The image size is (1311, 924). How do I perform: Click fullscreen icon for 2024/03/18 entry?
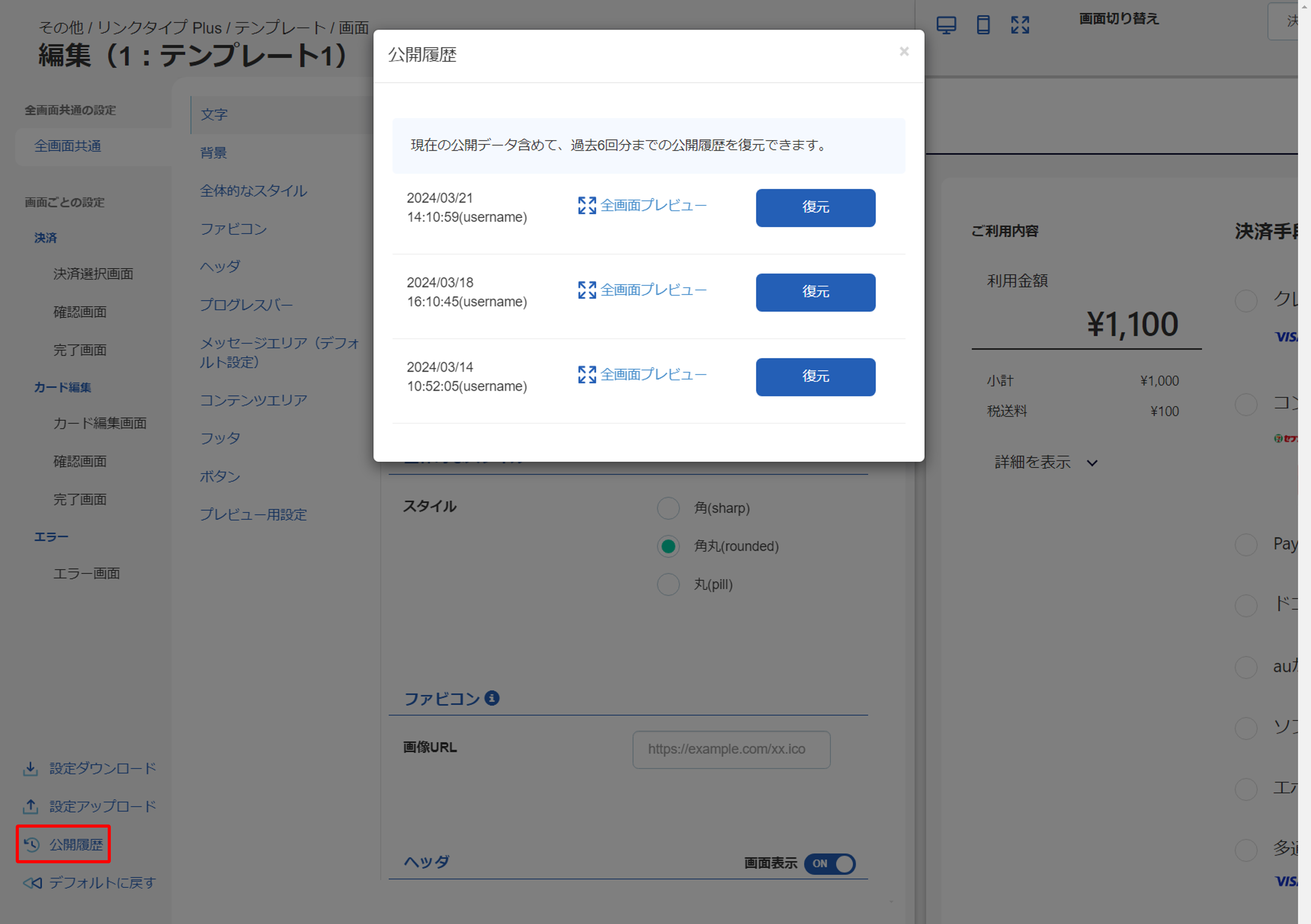587,290
